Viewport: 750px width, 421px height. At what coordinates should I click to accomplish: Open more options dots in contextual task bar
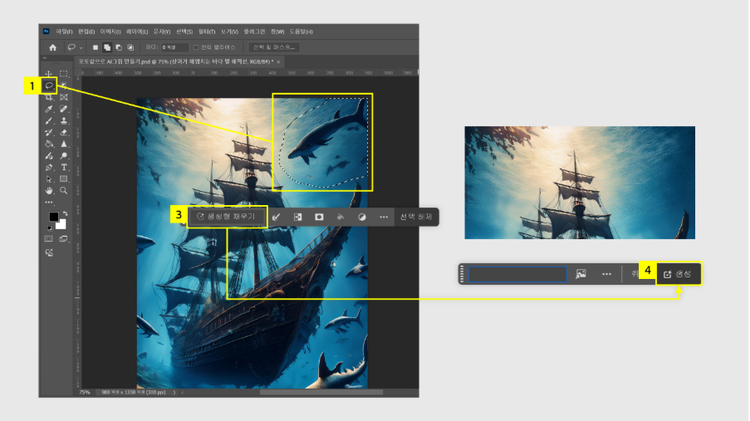click(x=384, y=217)
